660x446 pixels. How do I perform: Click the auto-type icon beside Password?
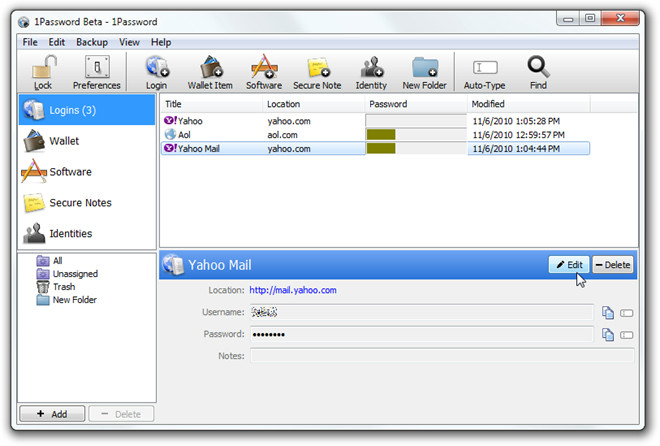click(x=626, y=335)
